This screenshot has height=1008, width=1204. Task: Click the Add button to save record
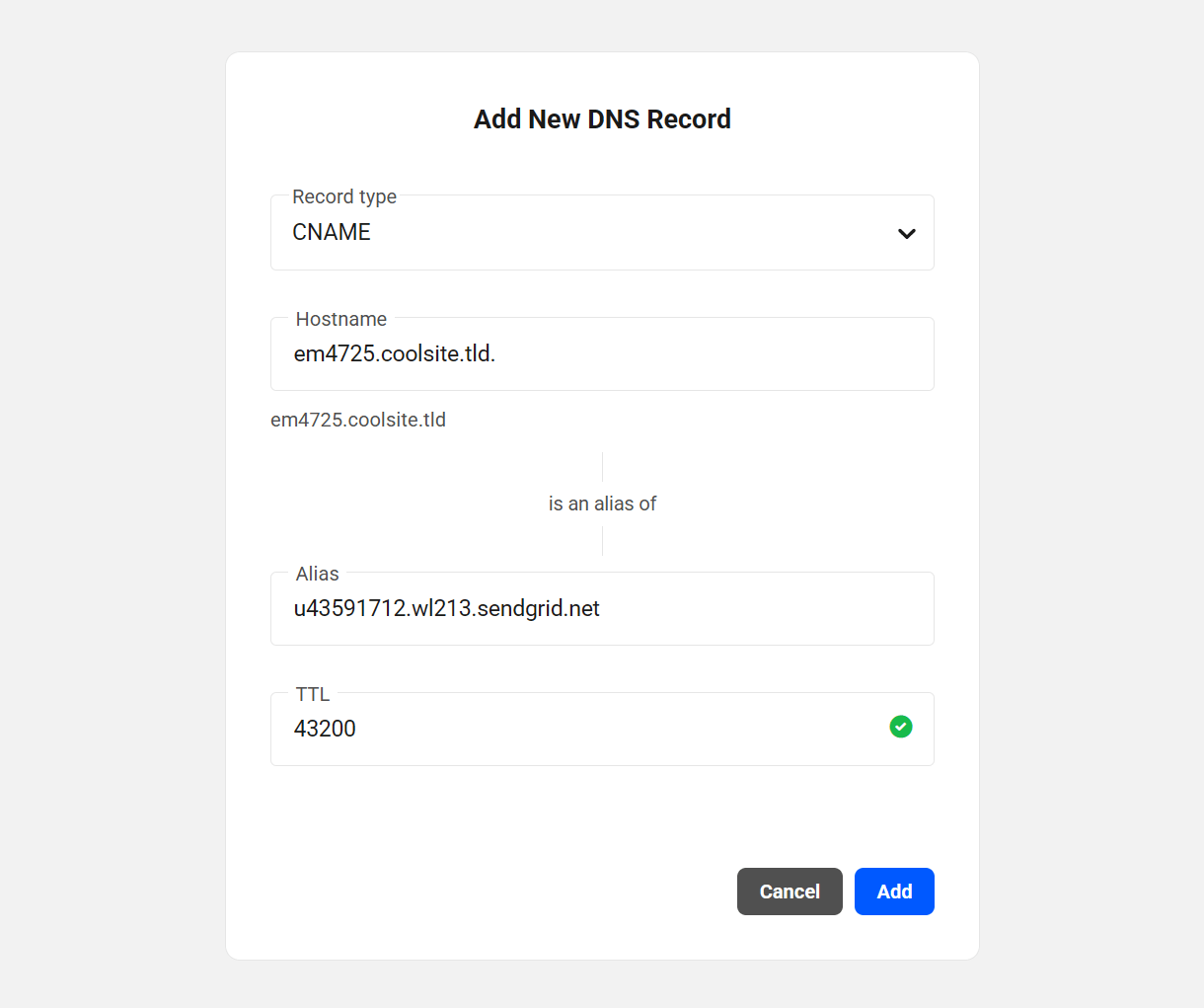(x=894, y=891)
